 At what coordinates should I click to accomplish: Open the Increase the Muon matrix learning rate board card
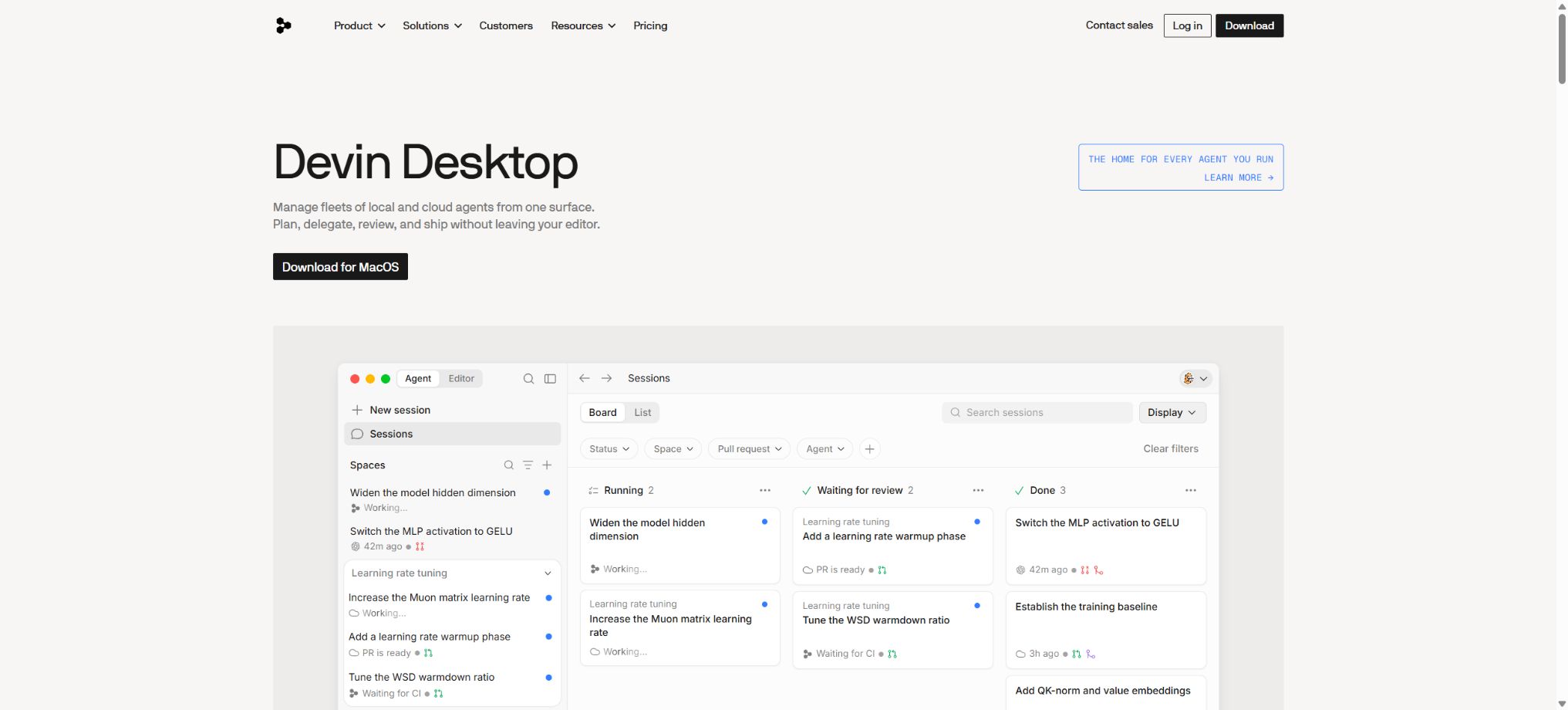pos(679,628)
